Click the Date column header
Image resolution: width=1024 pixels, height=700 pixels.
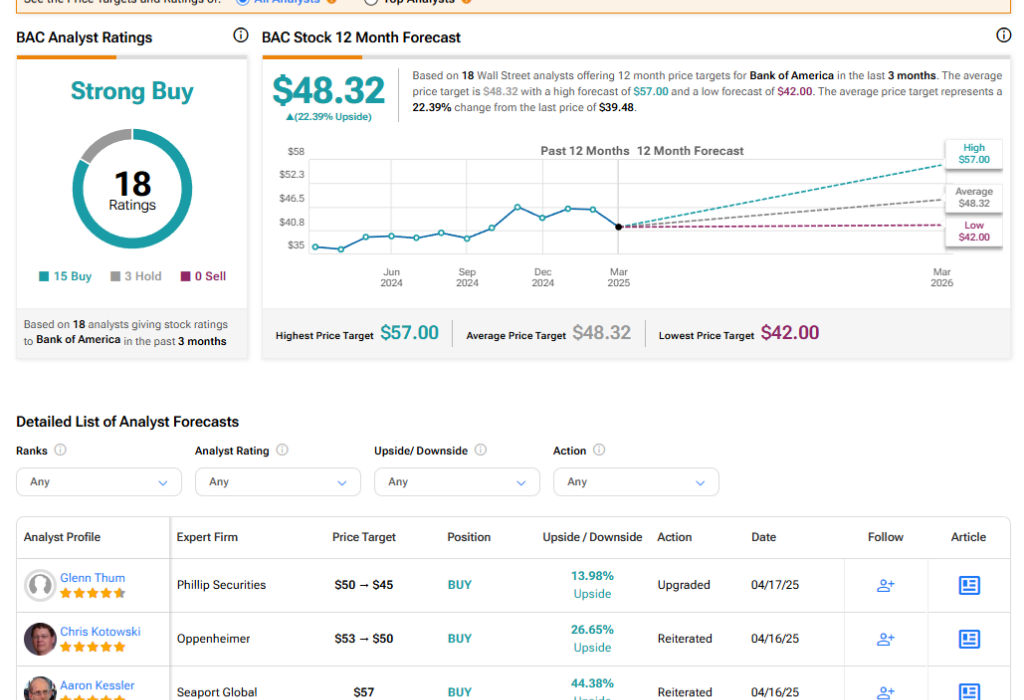[763, 537]
